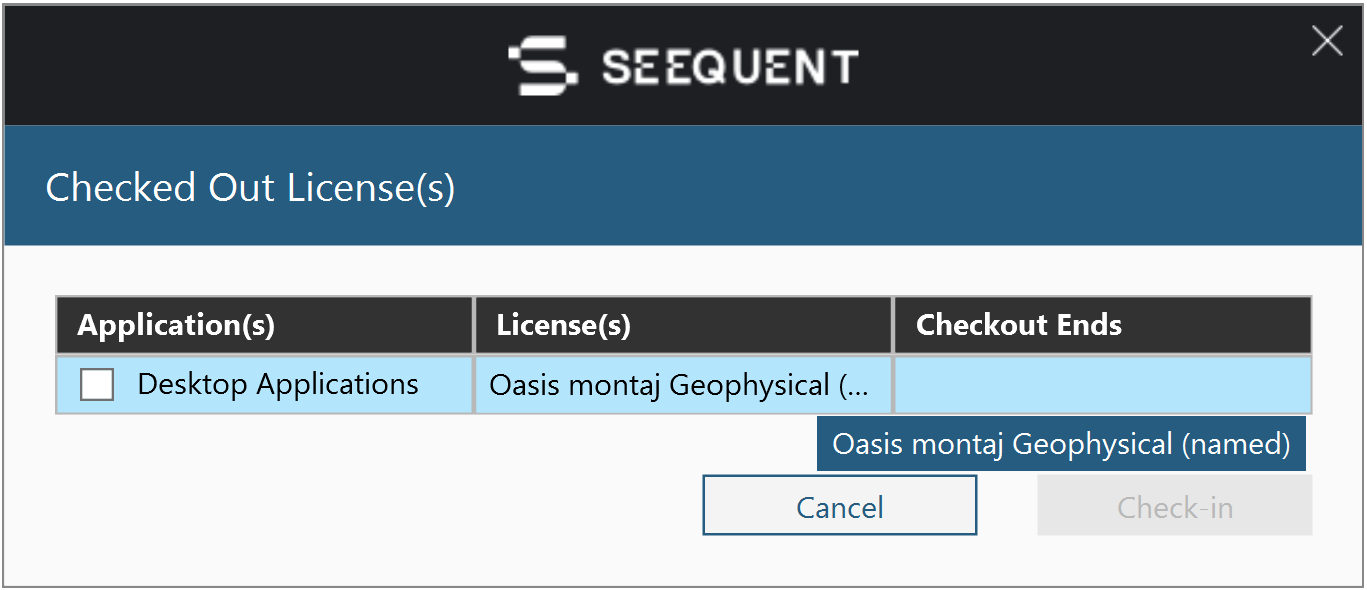Screen dimensions: 1367x590
Task: Click the SEEQUENT wordmark in the title bar
Action: click(730, 67)
